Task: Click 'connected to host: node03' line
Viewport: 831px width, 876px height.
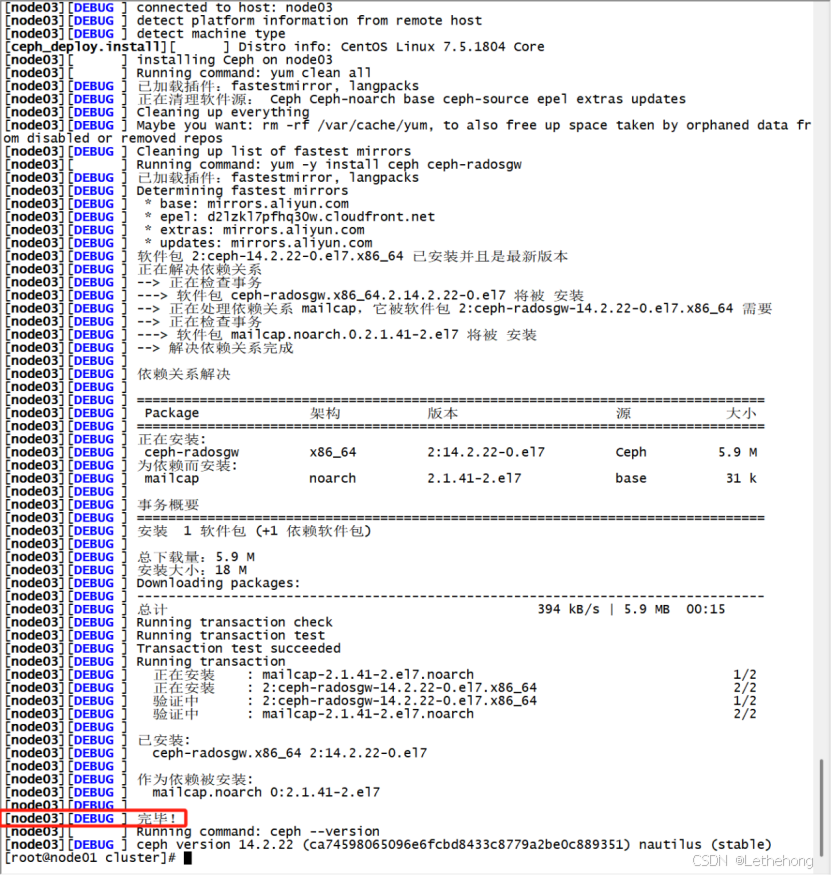Action: (x=234, y=8)
